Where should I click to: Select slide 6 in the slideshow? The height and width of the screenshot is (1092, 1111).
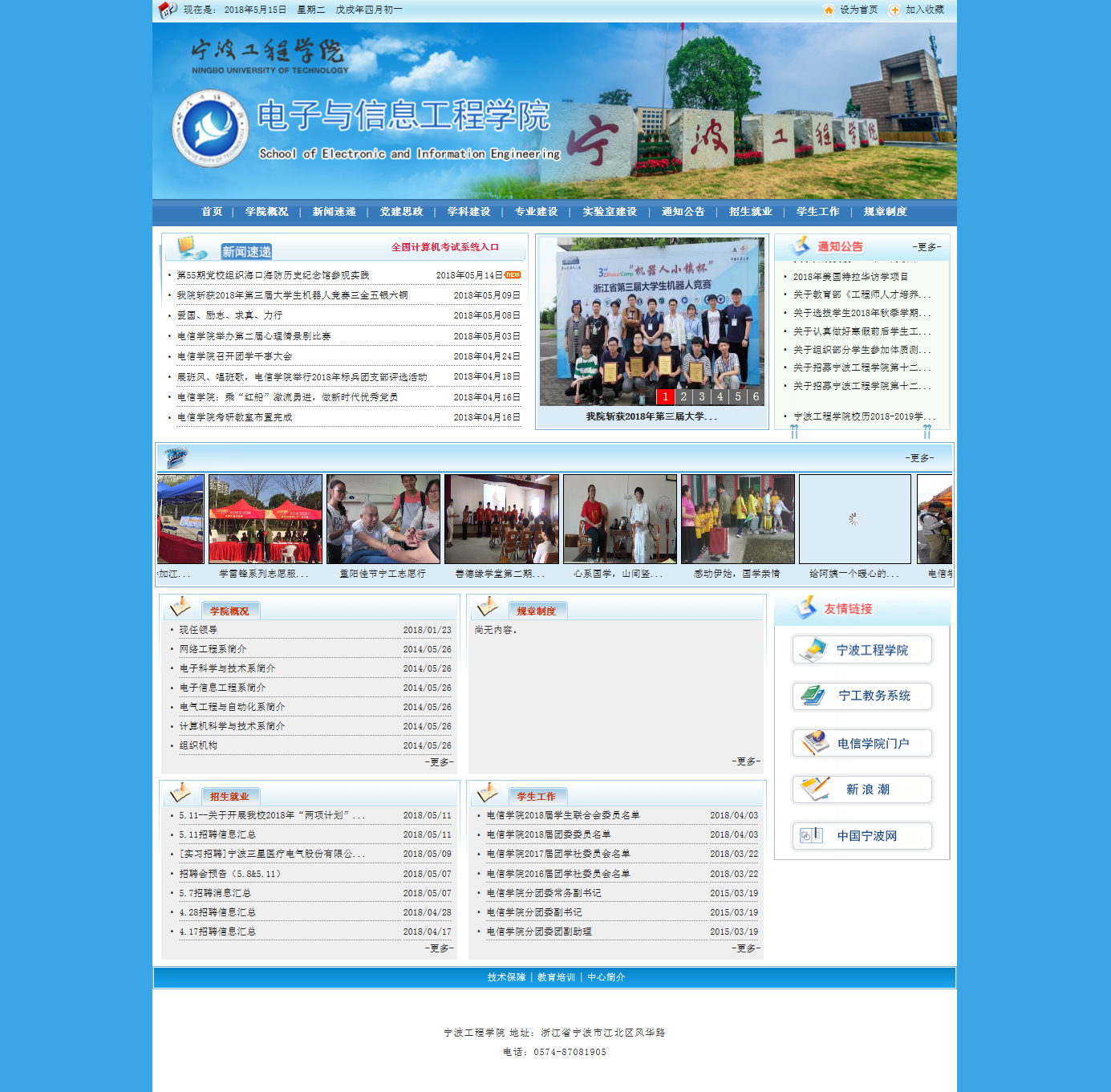tap(756, 396)
